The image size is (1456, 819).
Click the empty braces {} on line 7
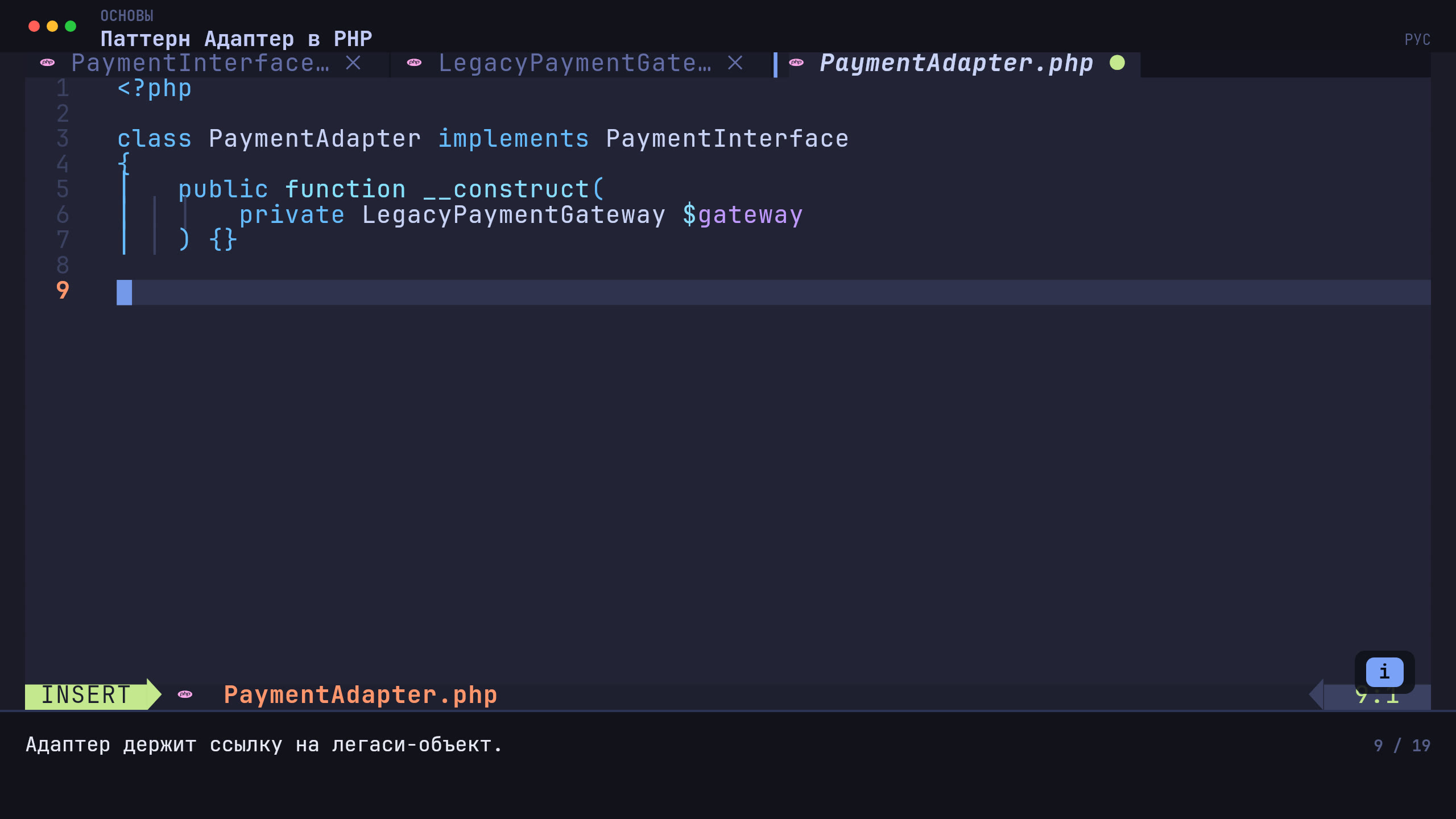coord(223,239)
